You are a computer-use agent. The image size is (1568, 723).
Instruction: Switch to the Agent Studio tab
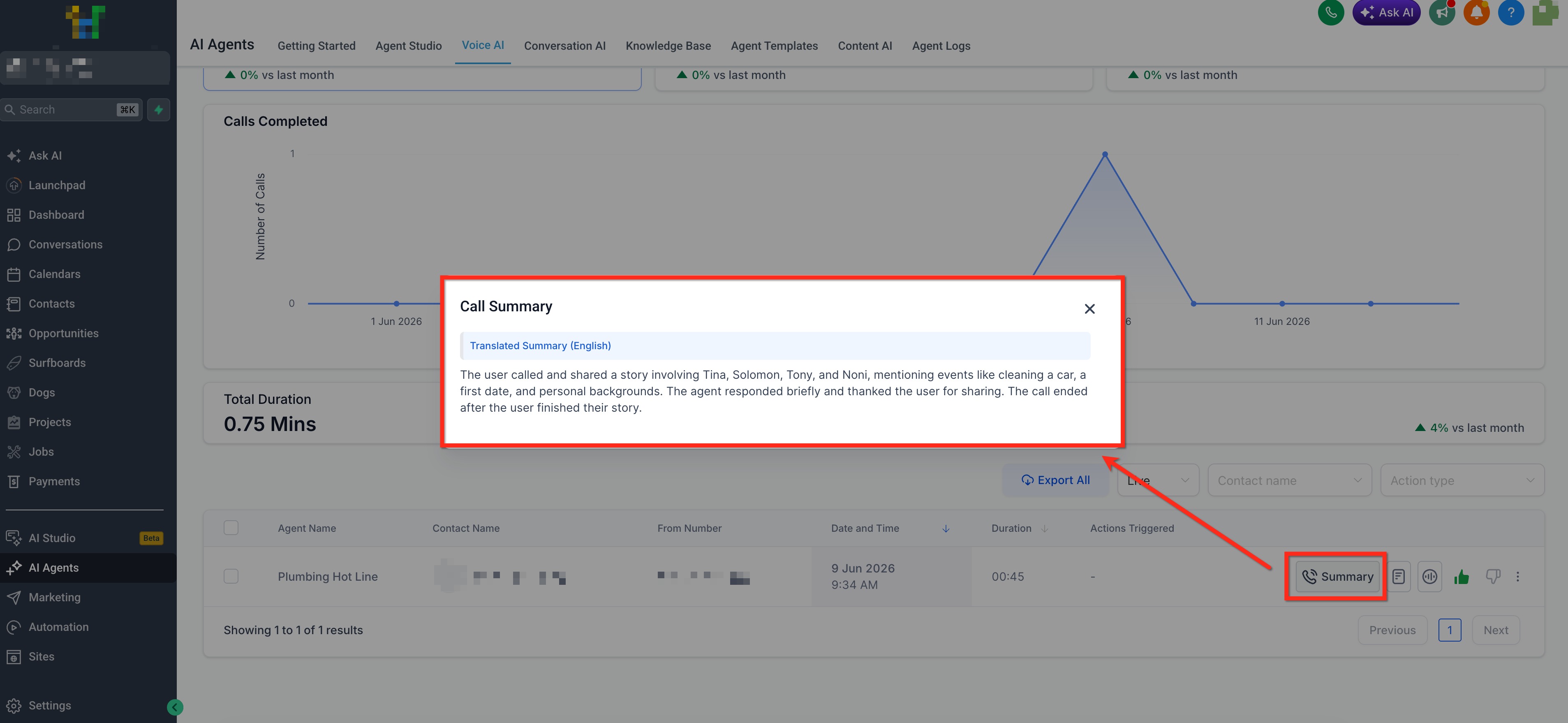(408, 46)
